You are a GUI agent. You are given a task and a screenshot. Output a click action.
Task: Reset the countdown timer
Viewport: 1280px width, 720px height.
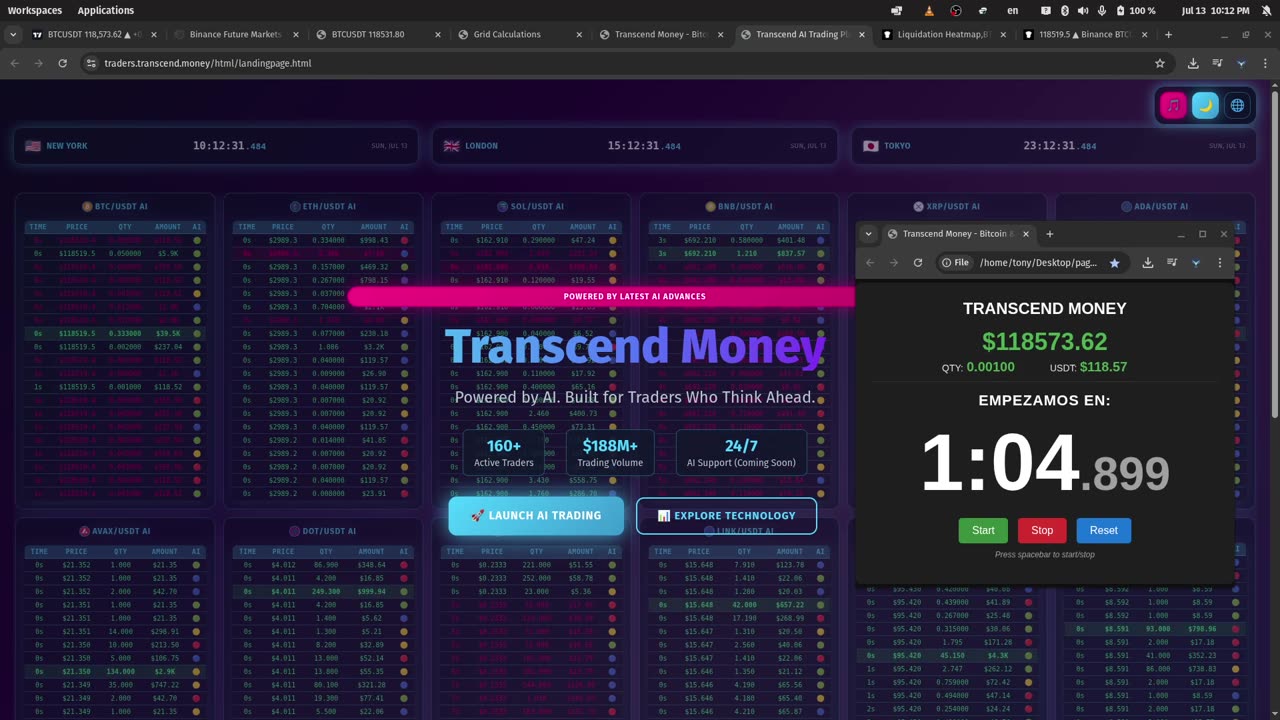(1104, 530)
